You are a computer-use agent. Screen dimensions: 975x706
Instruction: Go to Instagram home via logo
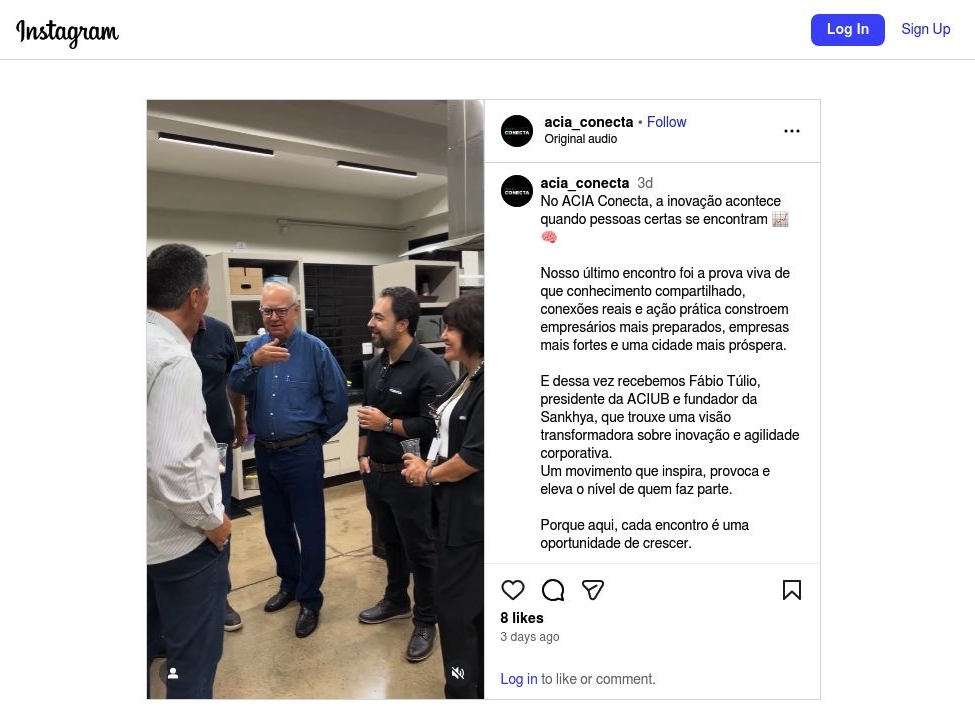[67, 31]
